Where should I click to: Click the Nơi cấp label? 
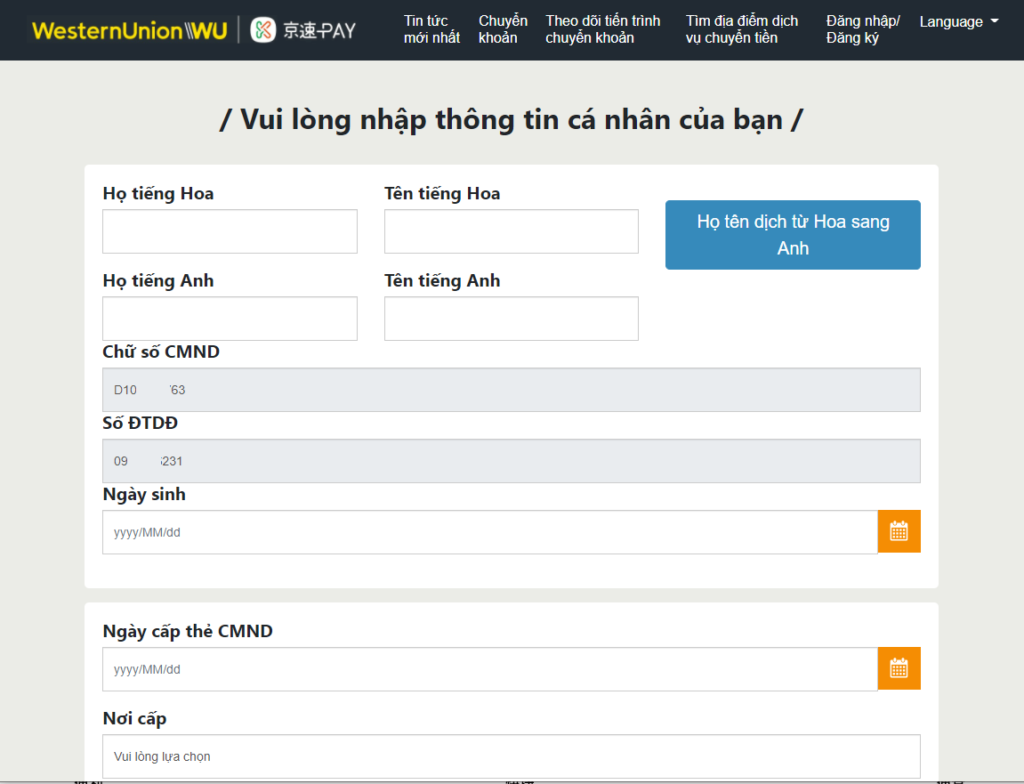pos(135,719)
